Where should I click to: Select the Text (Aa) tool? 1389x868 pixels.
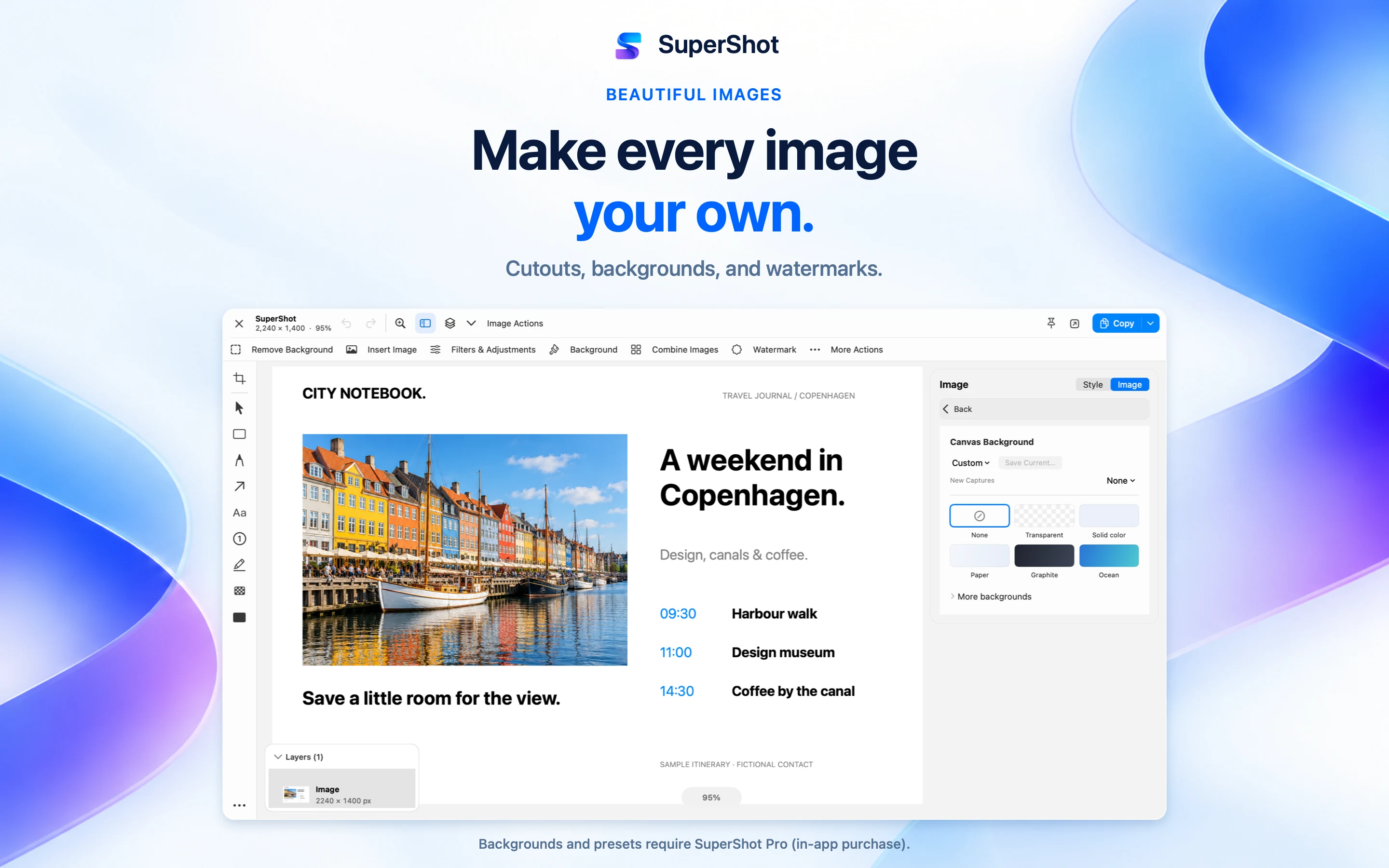[239, 513]
